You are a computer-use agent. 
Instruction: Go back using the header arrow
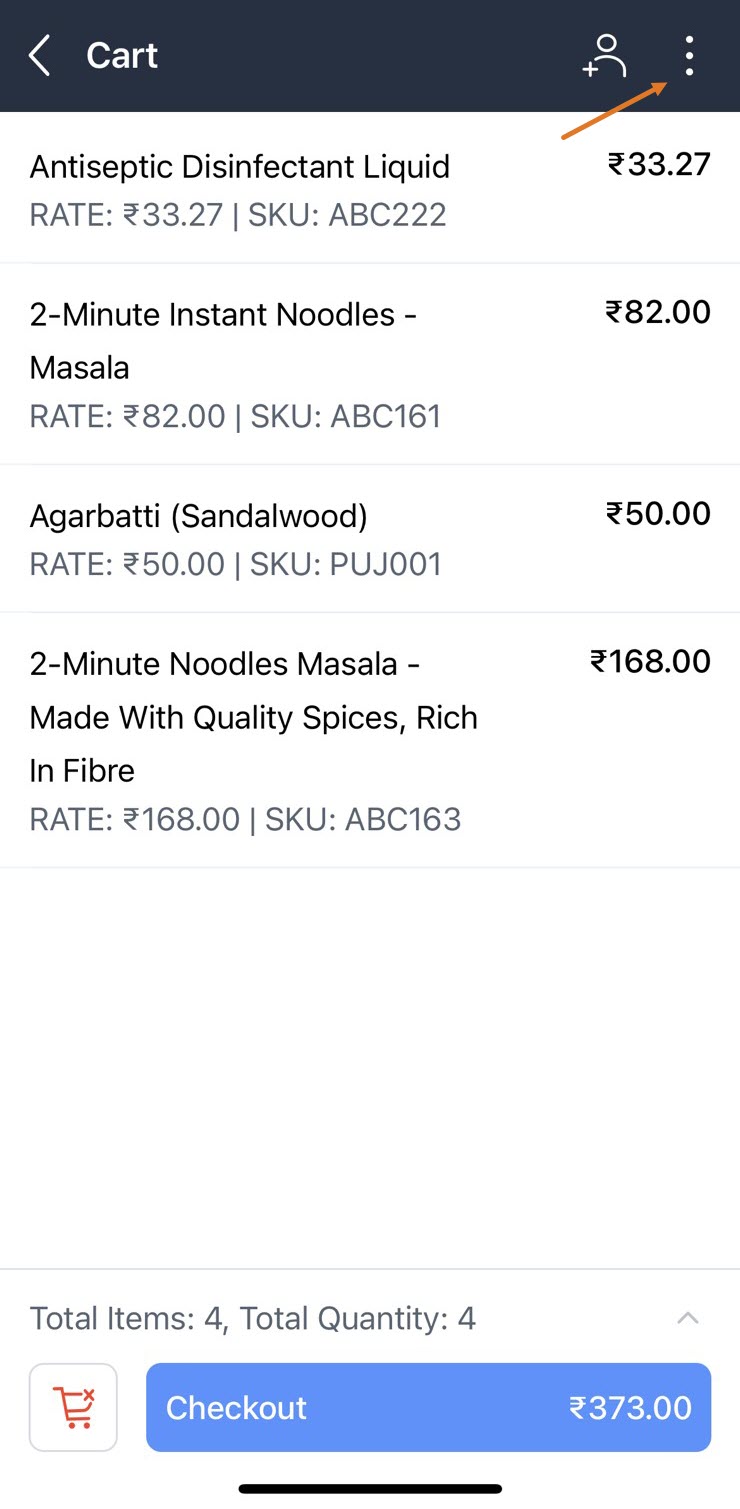coord(40,56)
